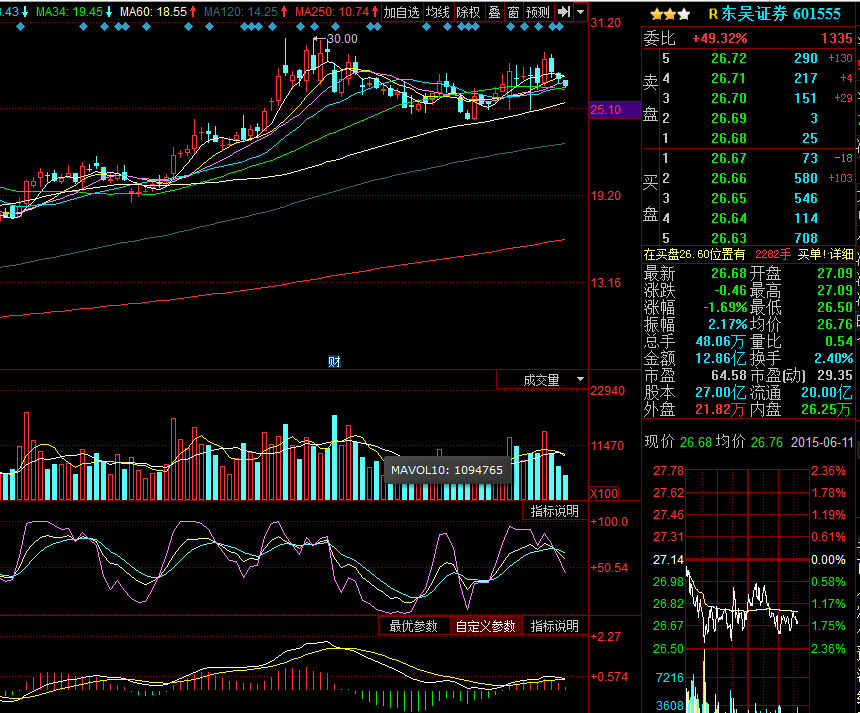This screenshot has width=860, height=713.
Task: Click the 叠 overlay chart button
Action: point(494,12)
